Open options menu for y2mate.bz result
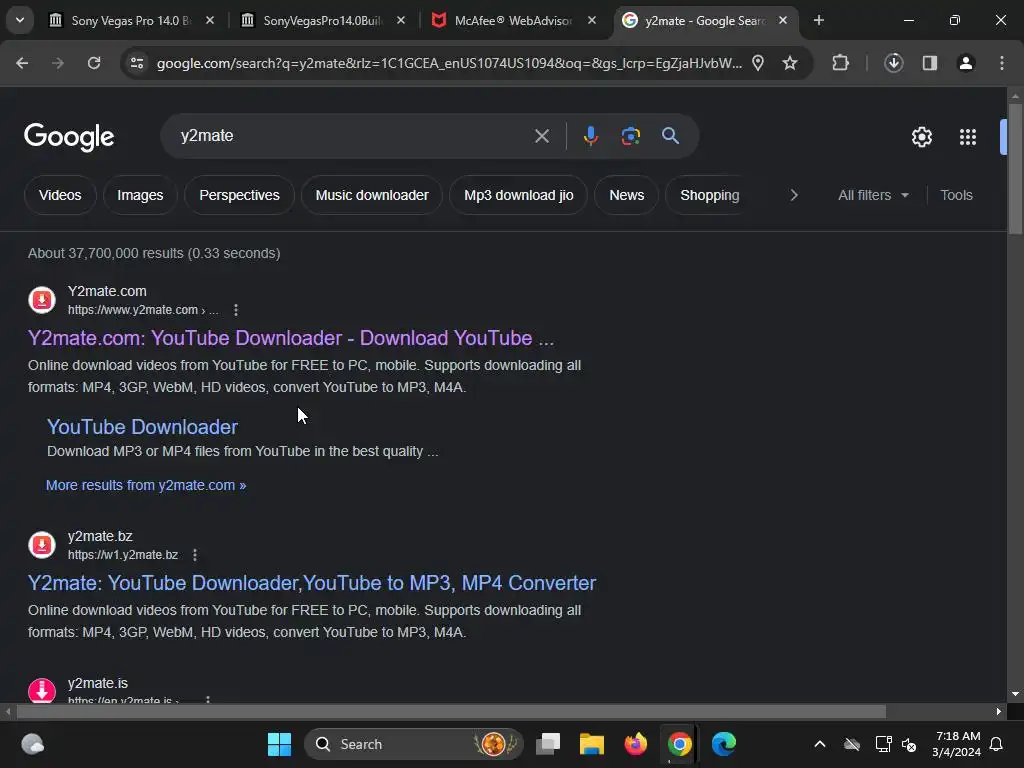The height and width of the screenshot is (768, 1024). pyautogui.click(x=195, y=554)
